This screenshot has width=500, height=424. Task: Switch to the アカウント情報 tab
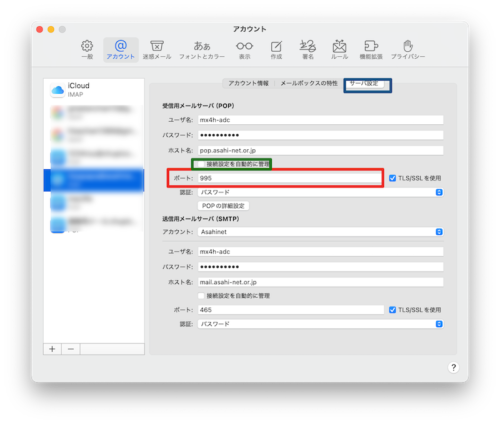coord(248,83)
